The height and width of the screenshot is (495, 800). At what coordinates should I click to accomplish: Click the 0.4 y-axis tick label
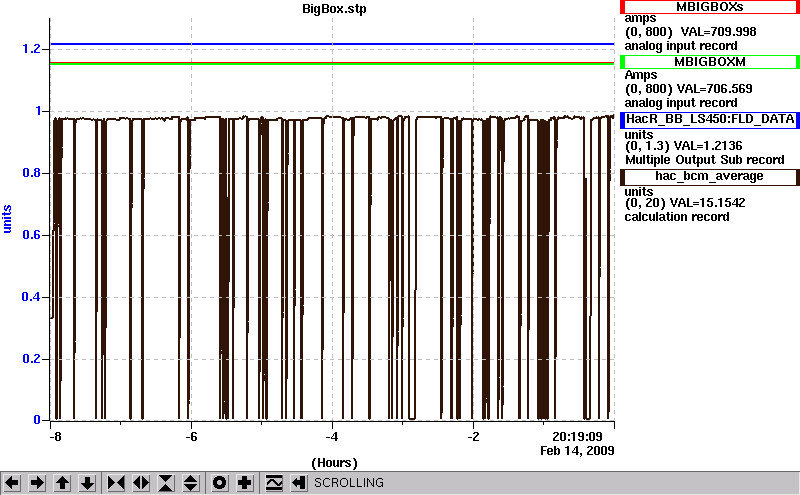[31, 297]
